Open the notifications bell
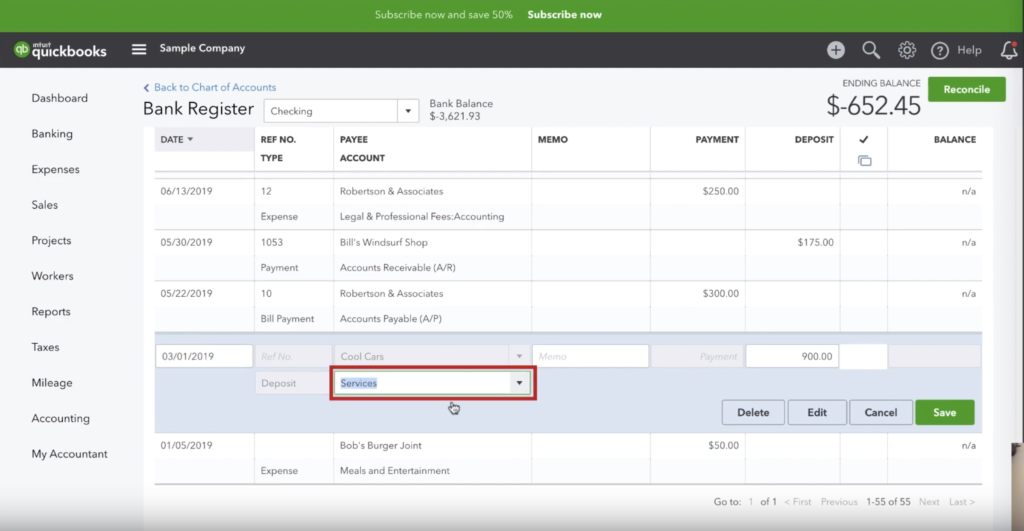Viewport: 1024px width, 531px height. pyautogui.click(x=1009, y=50)
